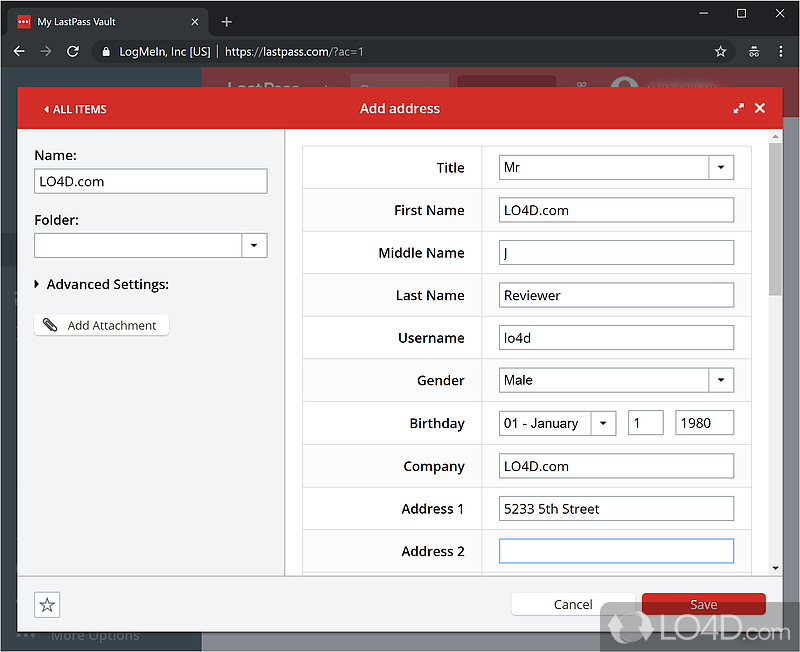
Task: Click the Add Attachment paperclip button
Action: pyautogui.click(x=101, y=325)
